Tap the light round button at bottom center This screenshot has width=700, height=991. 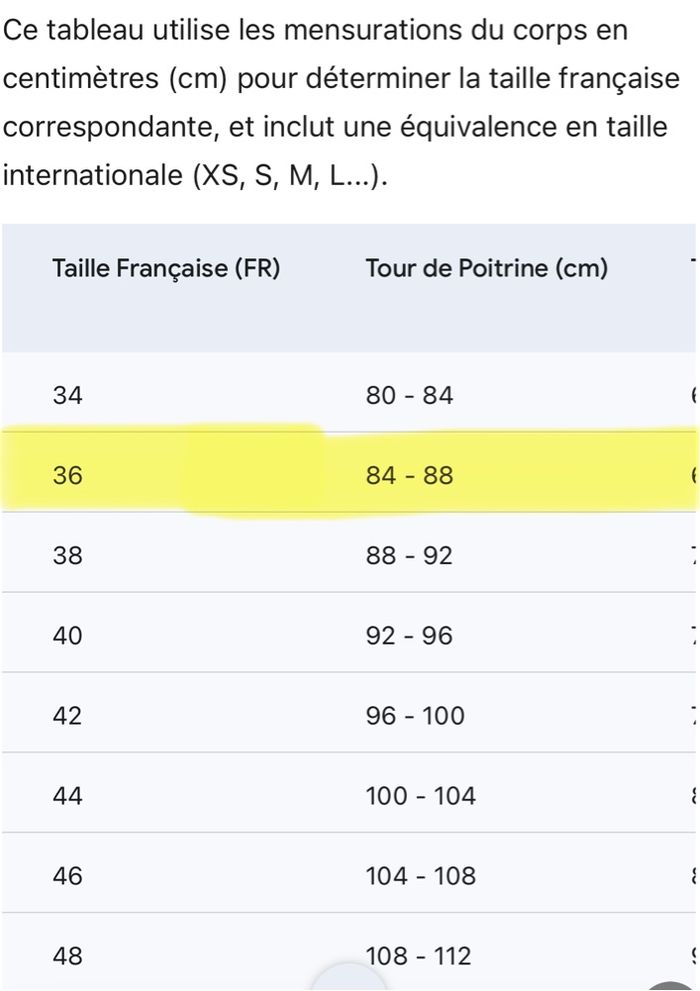[350, 980]
